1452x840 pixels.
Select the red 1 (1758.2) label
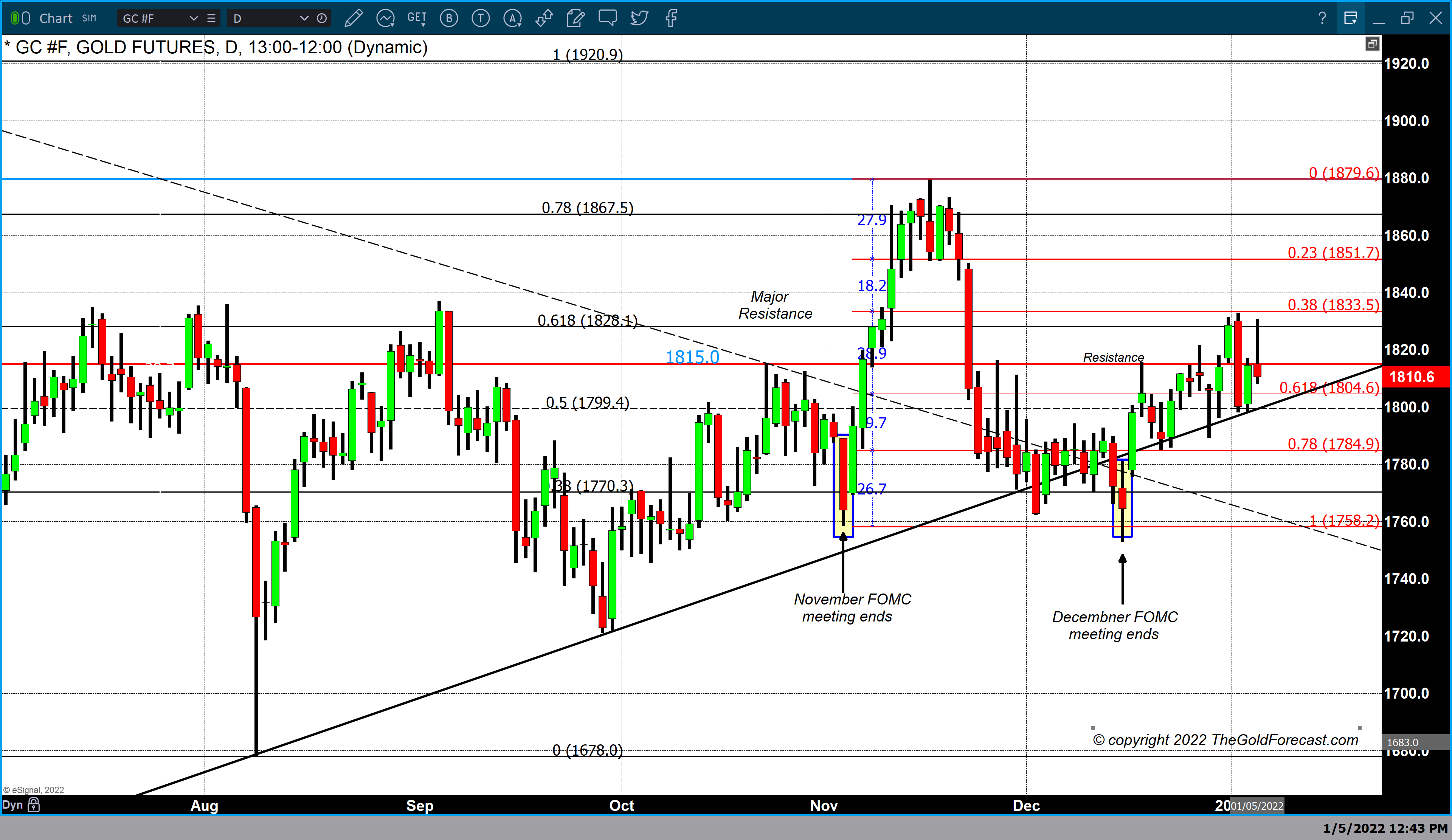tap(1344, 521)
